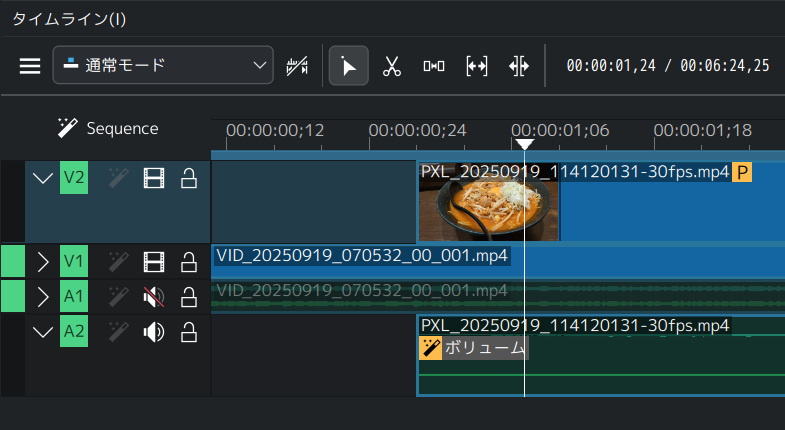Unmute the A1 audio track
Image resolution: width=785 pixels, height=430 pixels.
(153, 296)
